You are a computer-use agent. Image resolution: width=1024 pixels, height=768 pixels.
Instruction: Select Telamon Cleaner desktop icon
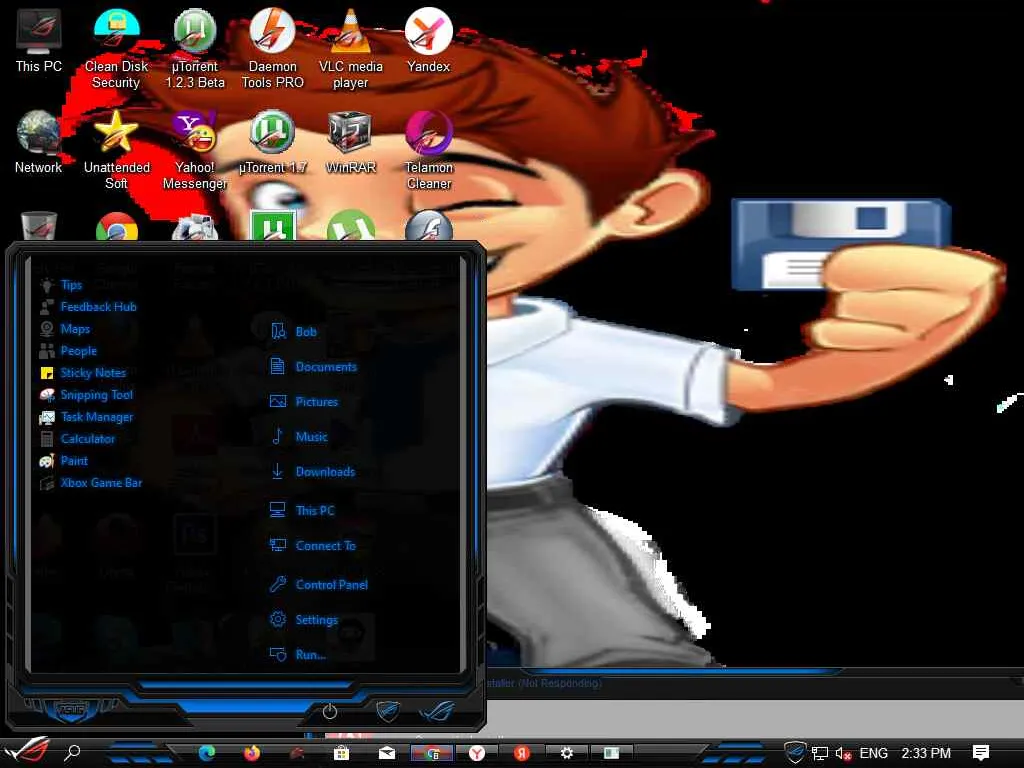[x=428, y=150]
